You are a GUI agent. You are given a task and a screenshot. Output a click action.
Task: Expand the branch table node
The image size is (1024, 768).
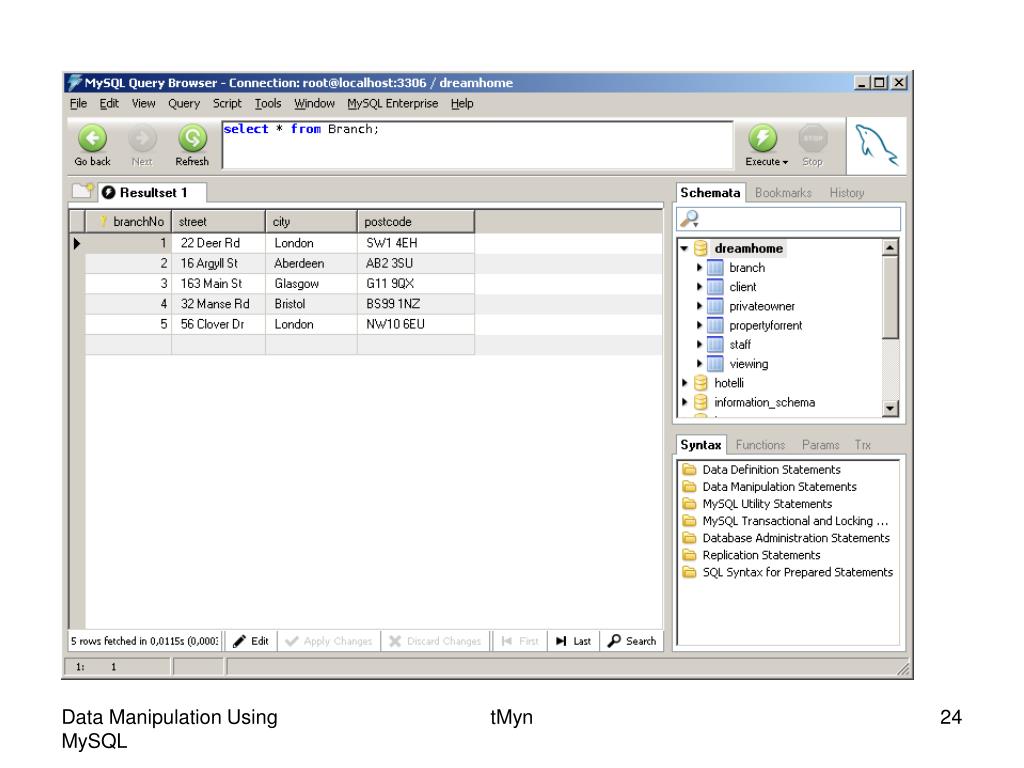click(x=699, y=268)
